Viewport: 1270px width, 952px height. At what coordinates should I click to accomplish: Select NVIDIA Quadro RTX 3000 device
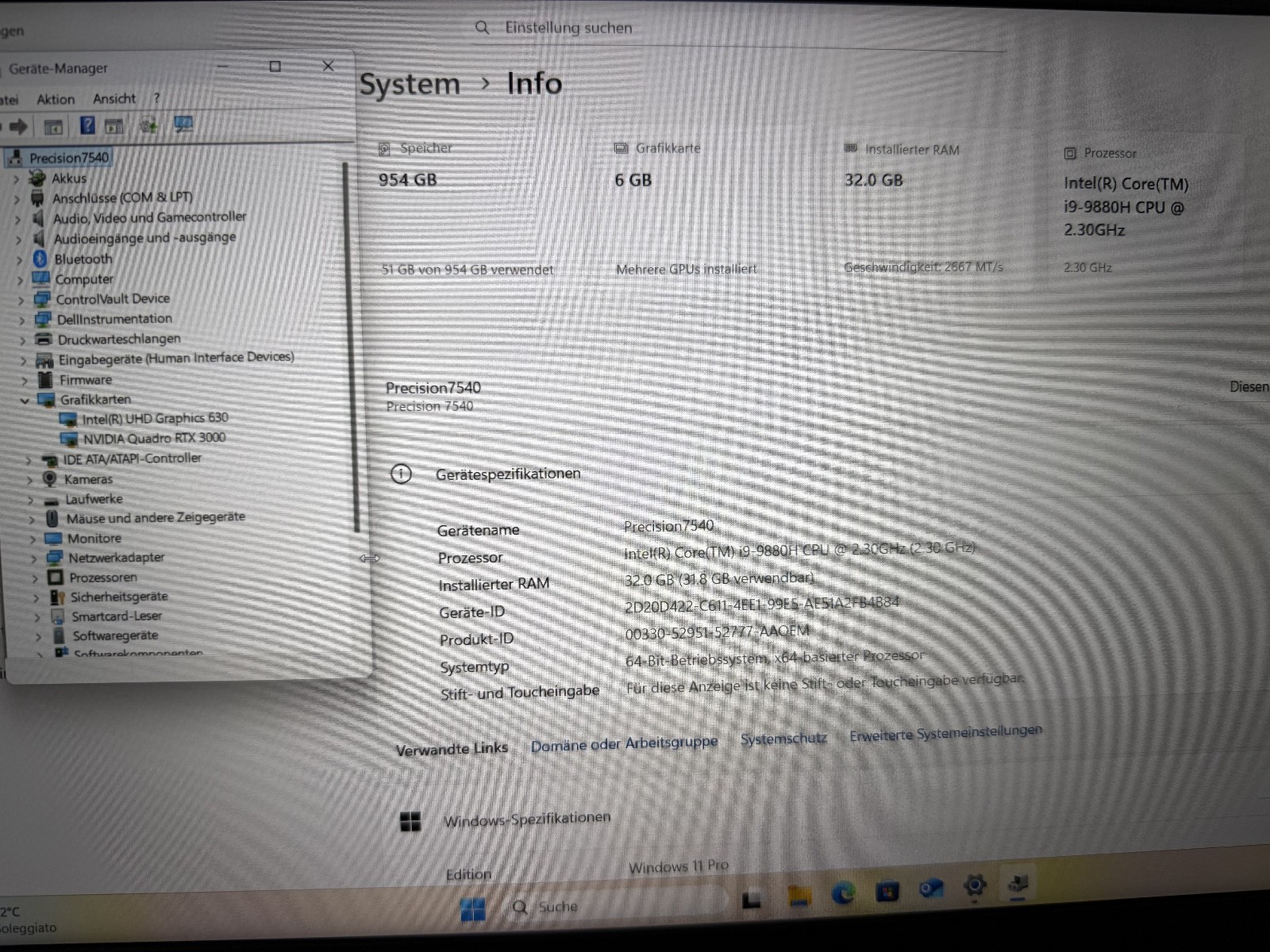click(154, 438)
